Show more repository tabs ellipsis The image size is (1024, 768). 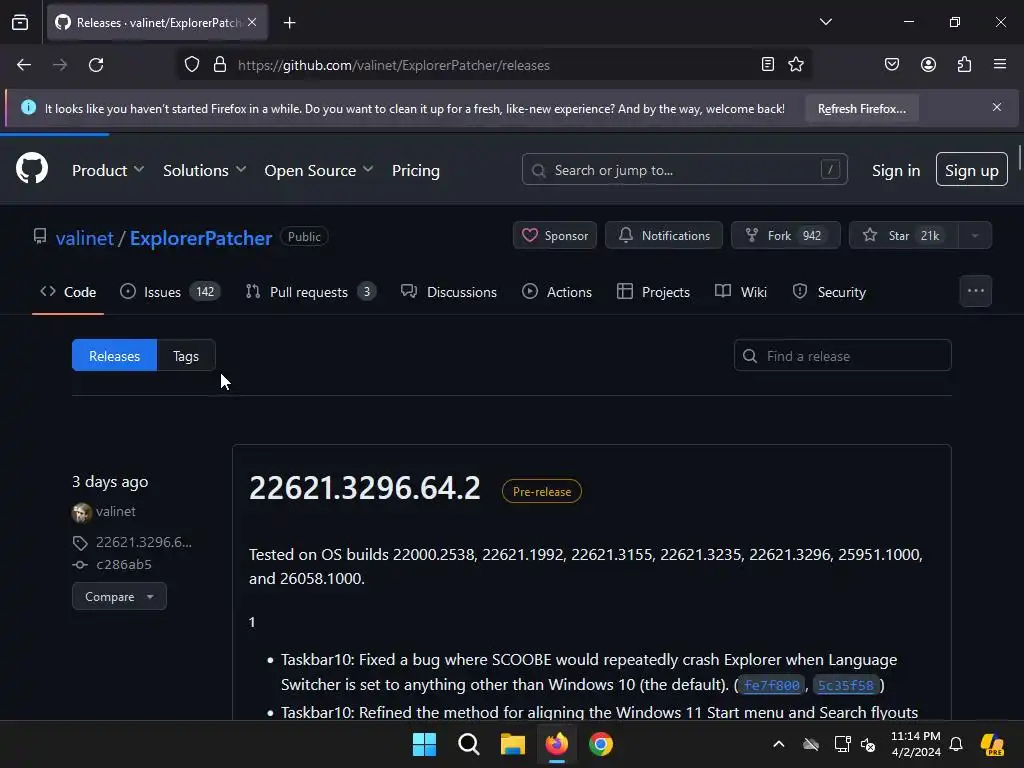pos(976,291)
